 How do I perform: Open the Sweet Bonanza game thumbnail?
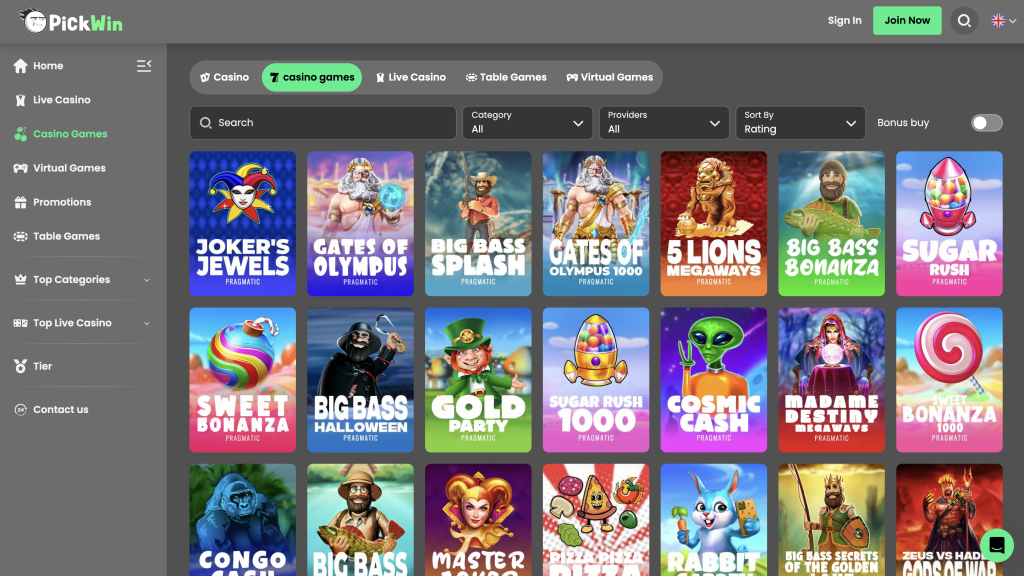242,379
